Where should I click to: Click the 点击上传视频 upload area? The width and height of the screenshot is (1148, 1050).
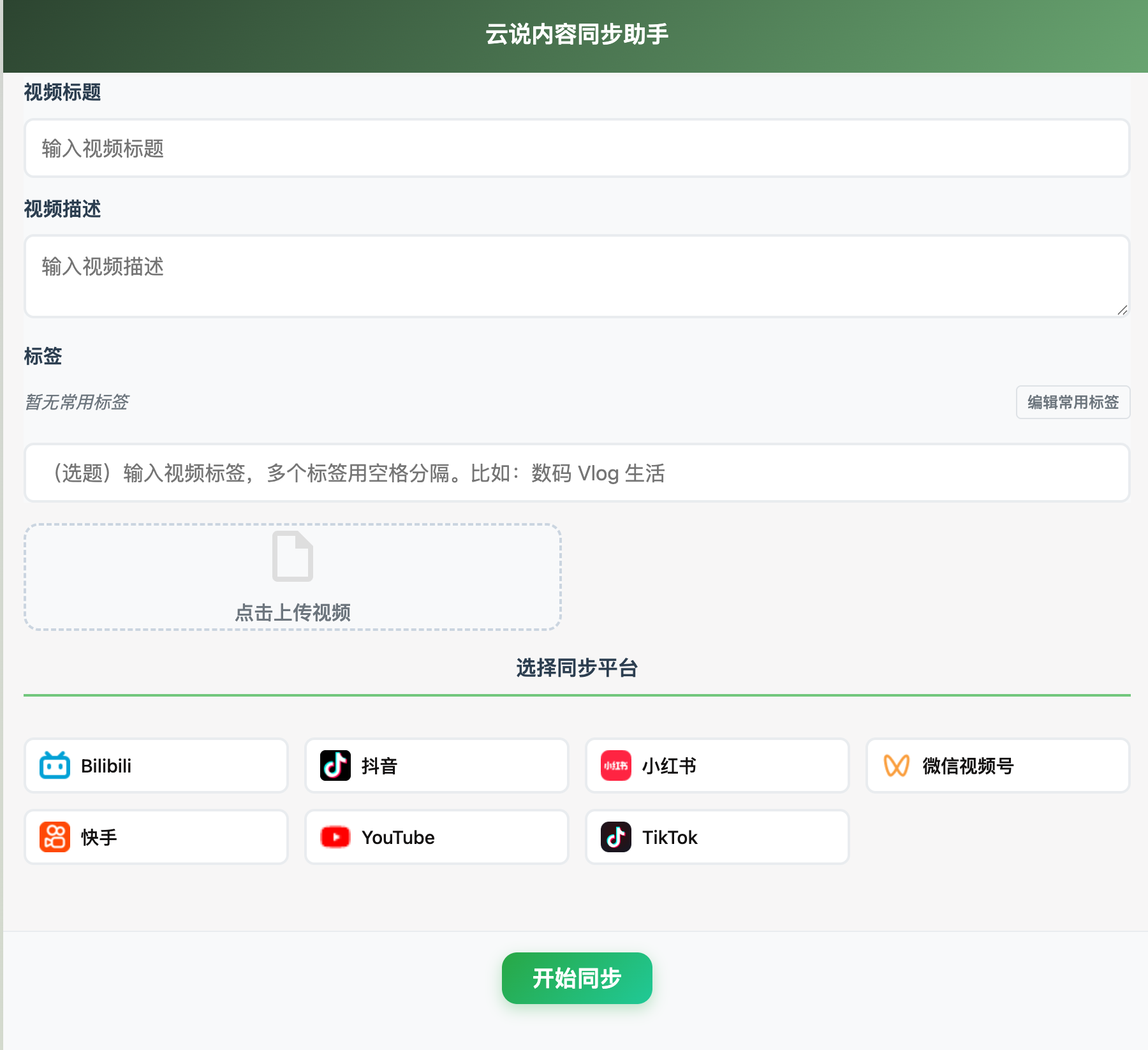[x=292, y=577]
